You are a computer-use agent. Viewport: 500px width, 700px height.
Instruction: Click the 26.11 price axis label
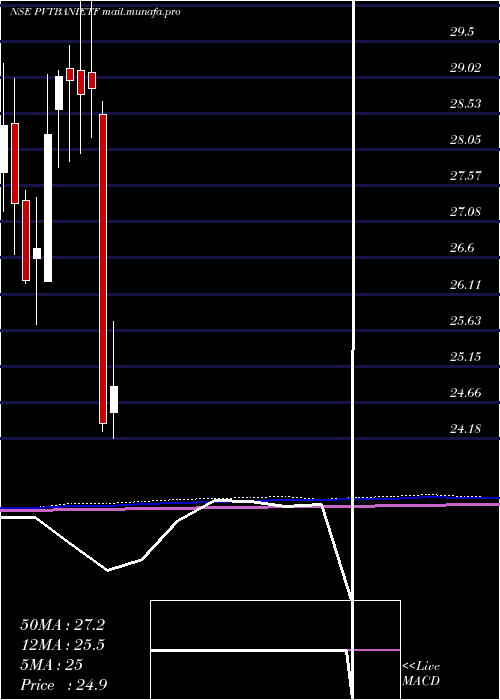466,284
